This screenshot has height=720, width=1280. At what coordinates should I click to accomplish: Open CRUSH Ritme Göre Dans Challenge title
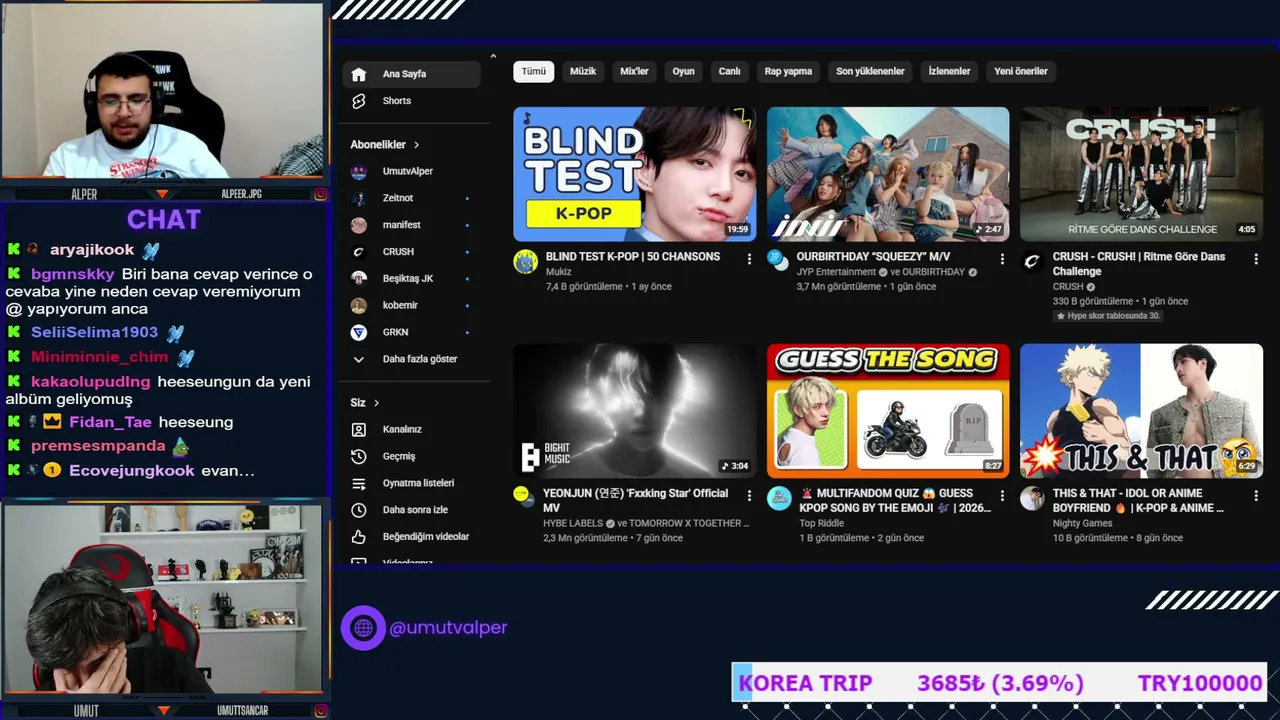coord(1139,264)
